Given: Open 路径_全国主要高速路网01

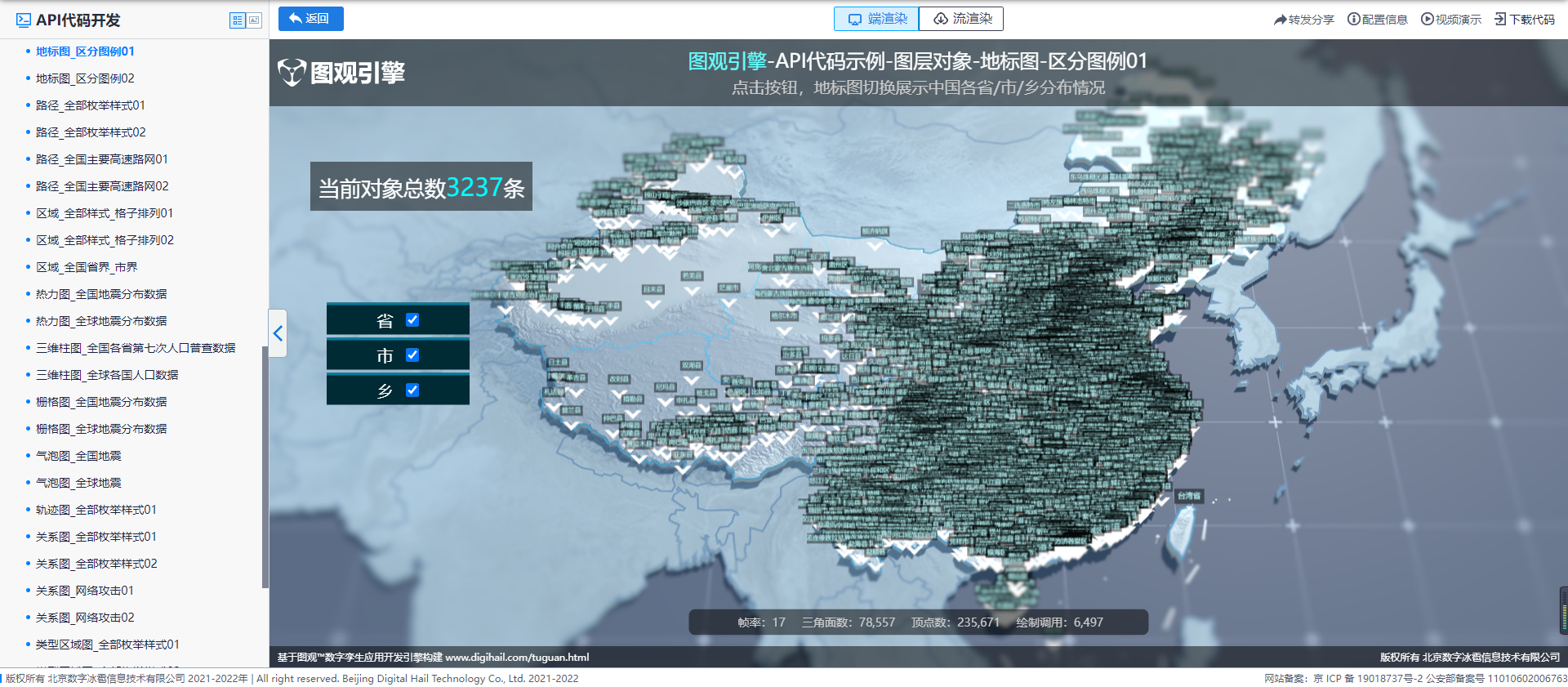Looking at the screenshot, I should (102, 159).
